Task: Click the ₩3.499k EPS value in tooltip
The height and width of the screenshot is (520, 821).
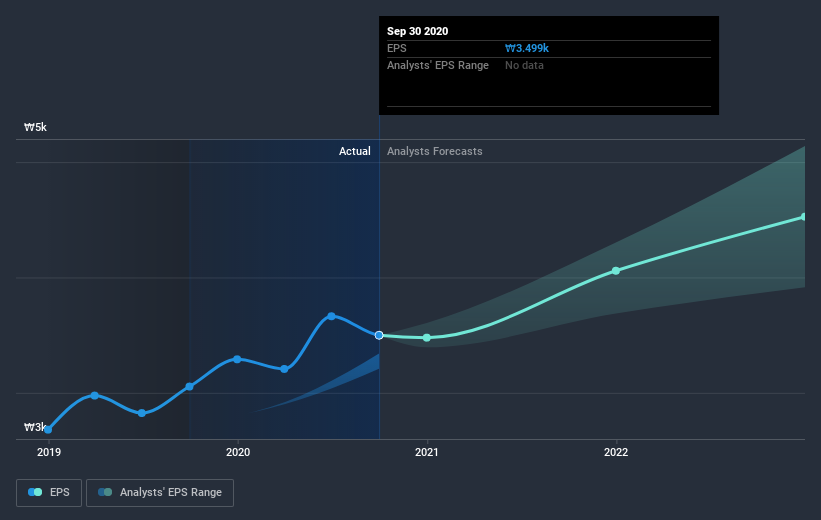Action: pos(527,48)
